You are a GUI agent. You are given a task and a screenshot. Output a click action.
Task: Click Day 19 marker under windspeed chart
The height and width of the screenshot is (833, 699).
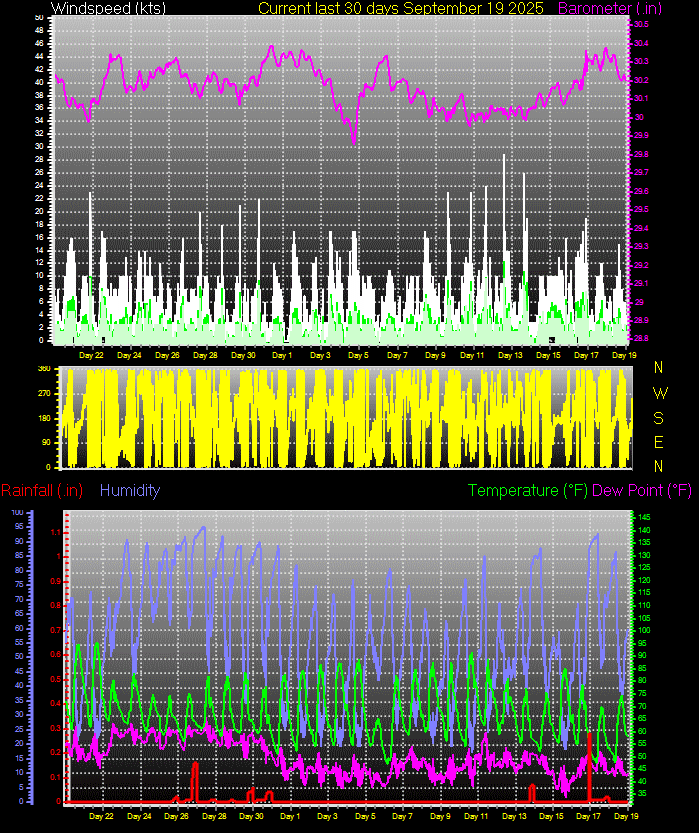pos(624,355)
